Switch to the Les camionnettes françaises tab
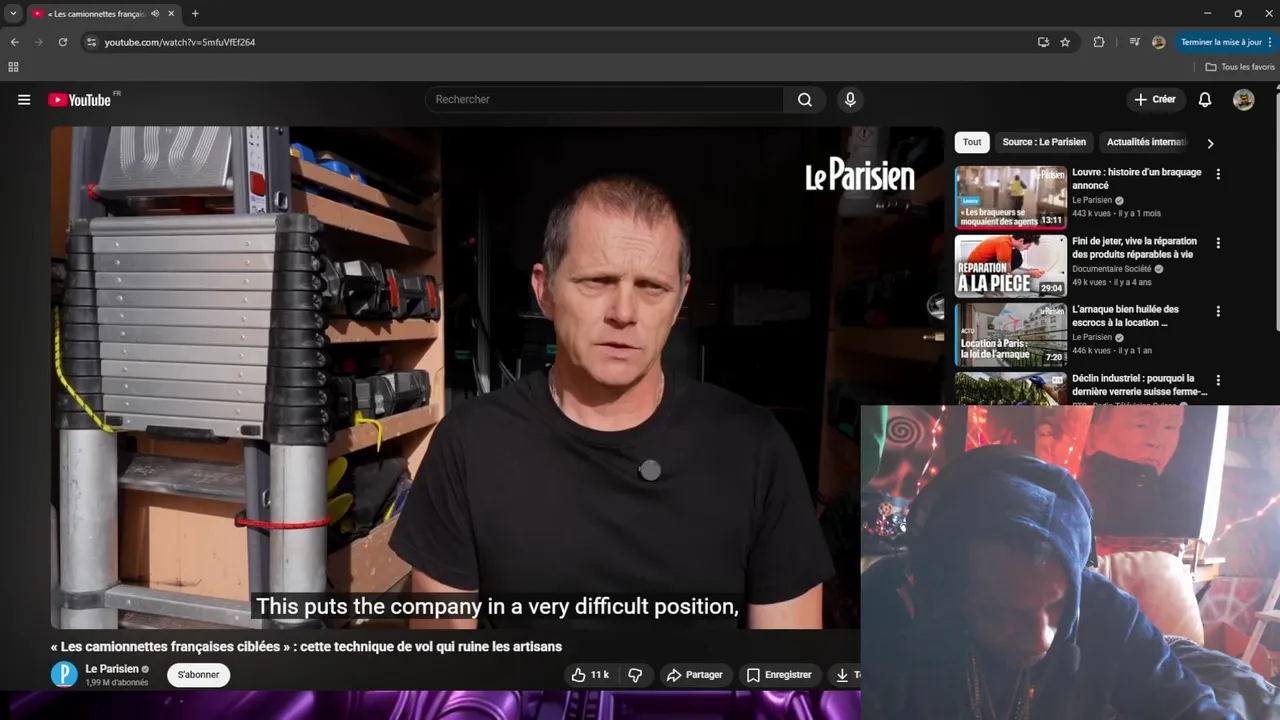 pos(97,14)
